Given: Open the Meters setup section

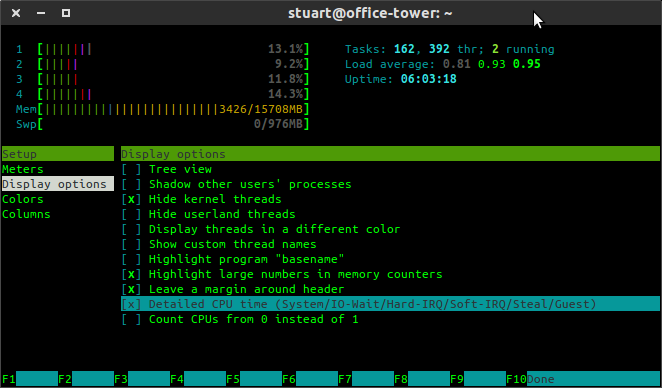Looking at the screenshot, I should pyautogui.click(x=23, y=169).
